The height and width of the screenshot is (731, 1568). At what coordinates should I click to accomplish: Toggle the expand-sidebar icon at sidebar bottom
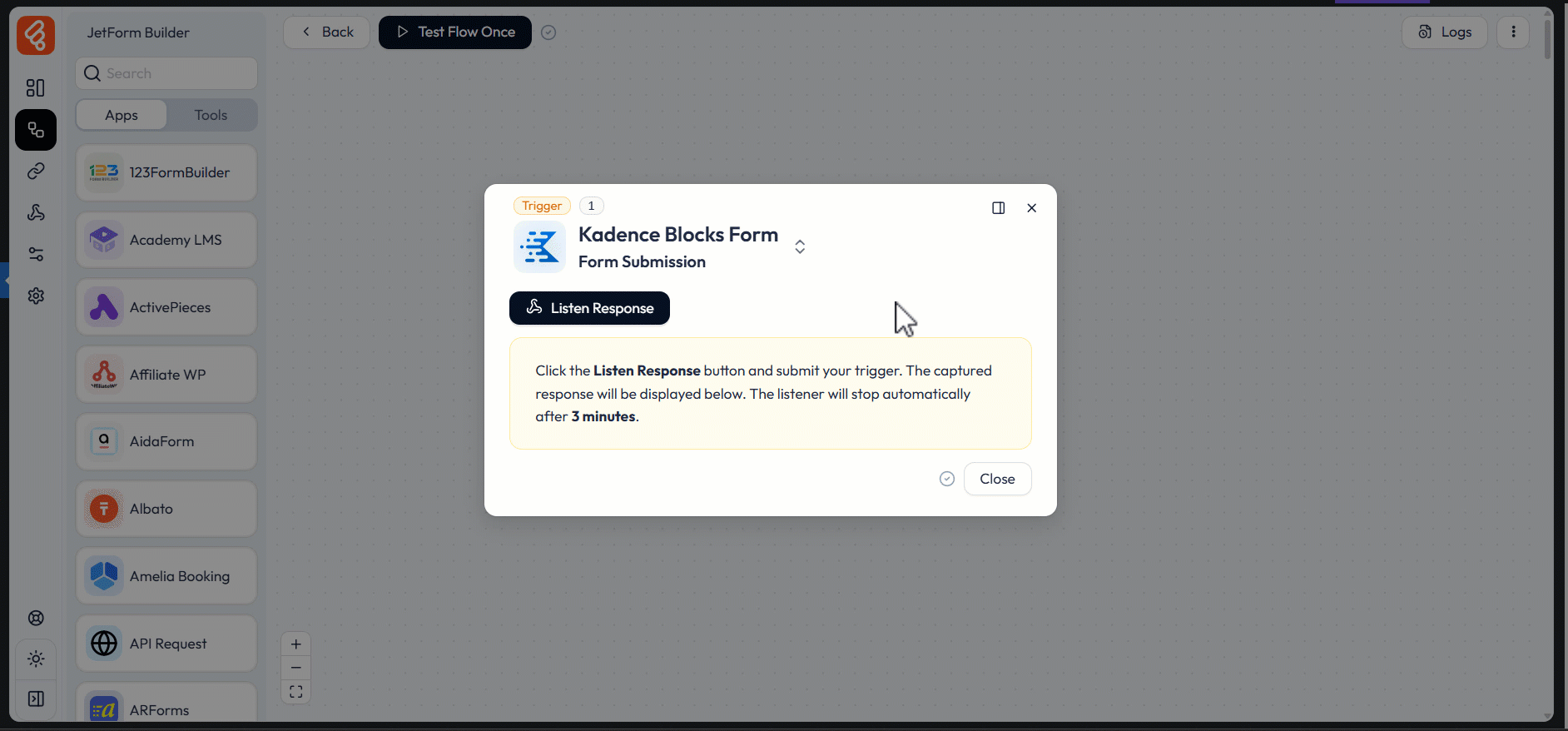point(36,699)
